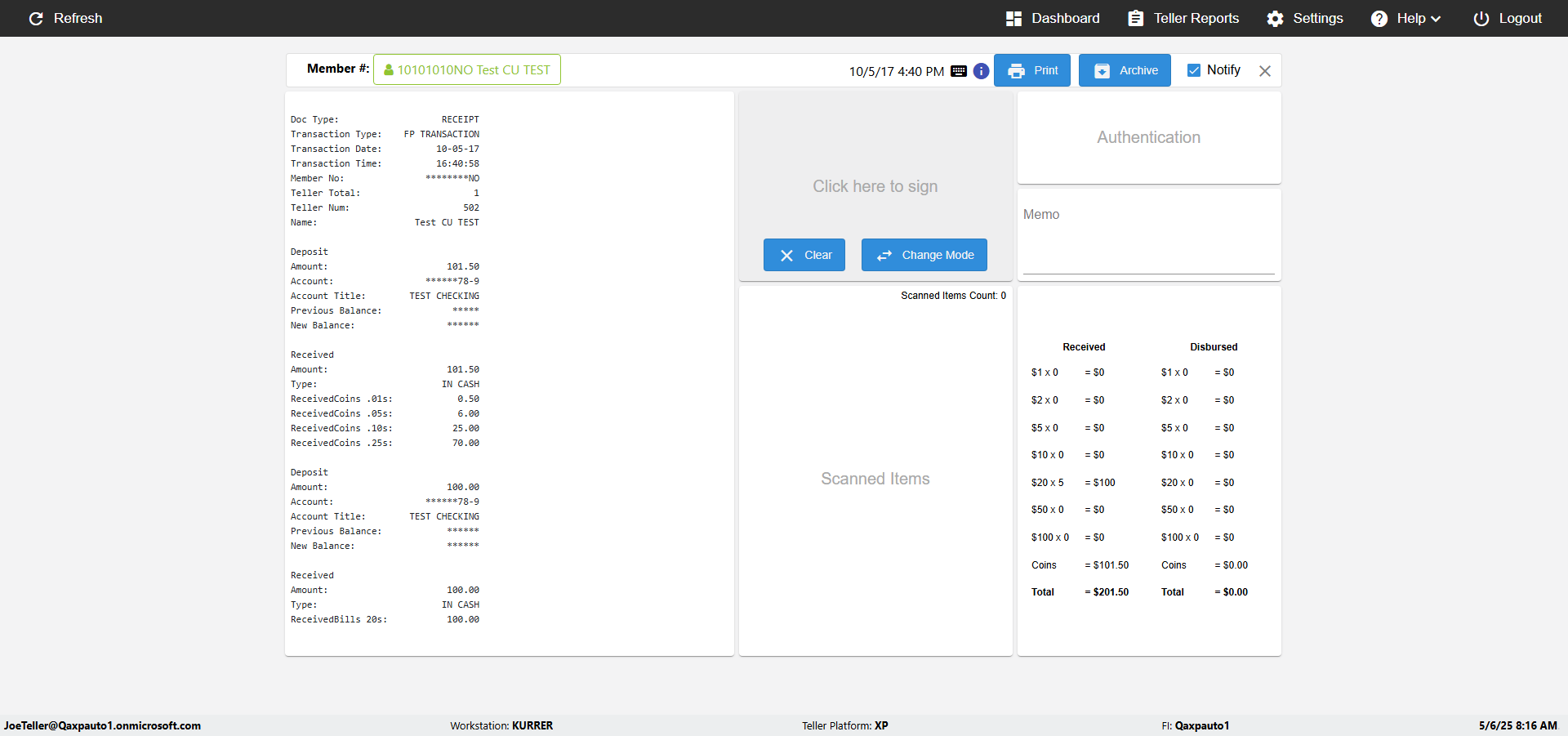Open Teller Reports menu item
1568x736 pixels.
(1183, 18)
